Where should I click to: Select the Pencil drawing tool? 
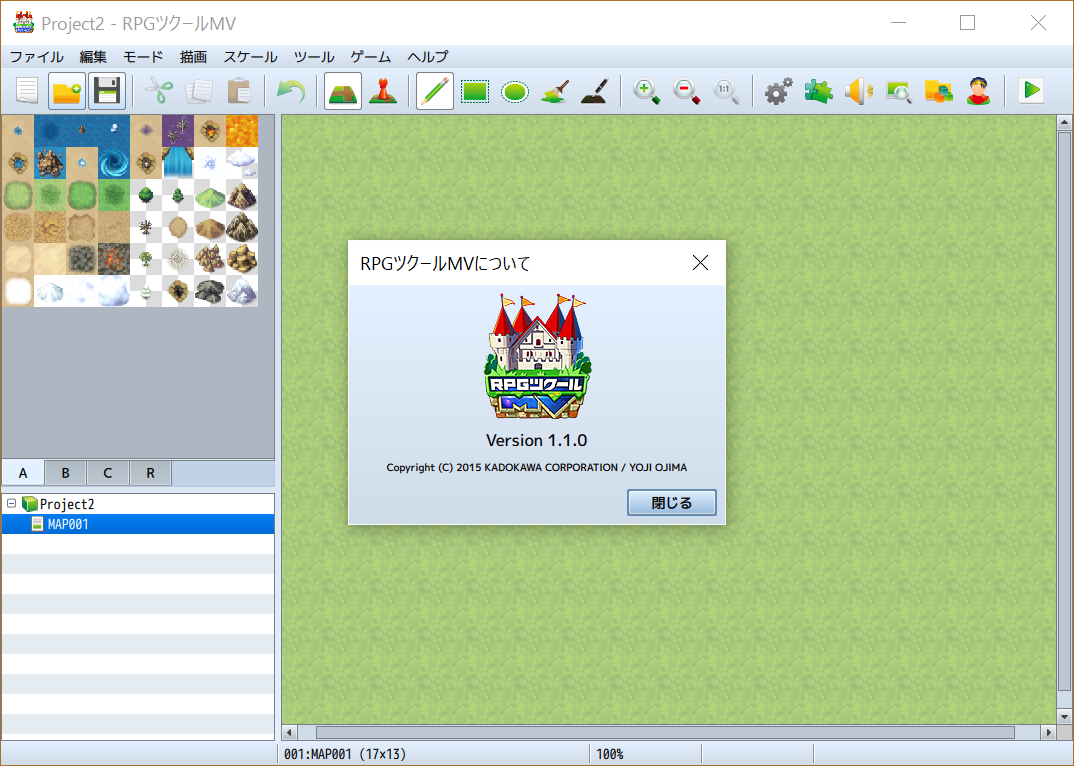click(435, 91)
